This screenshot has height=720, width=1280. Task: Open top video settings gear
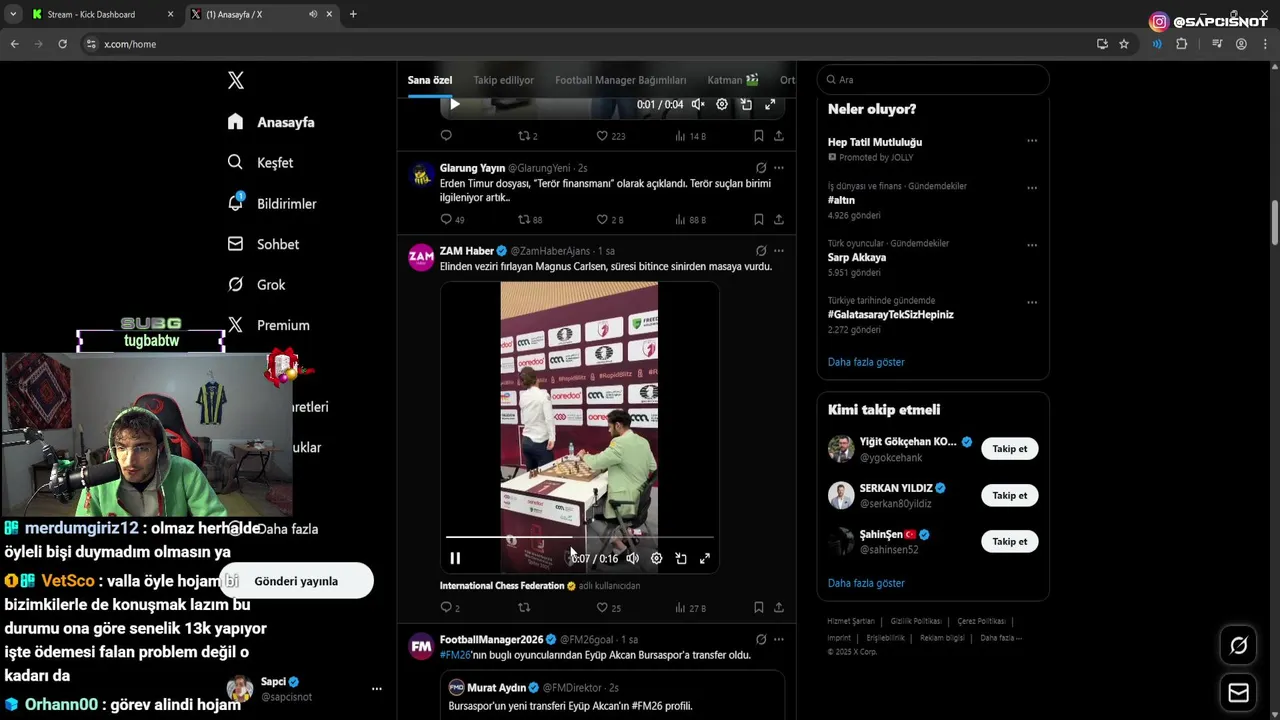click(722, 104)
